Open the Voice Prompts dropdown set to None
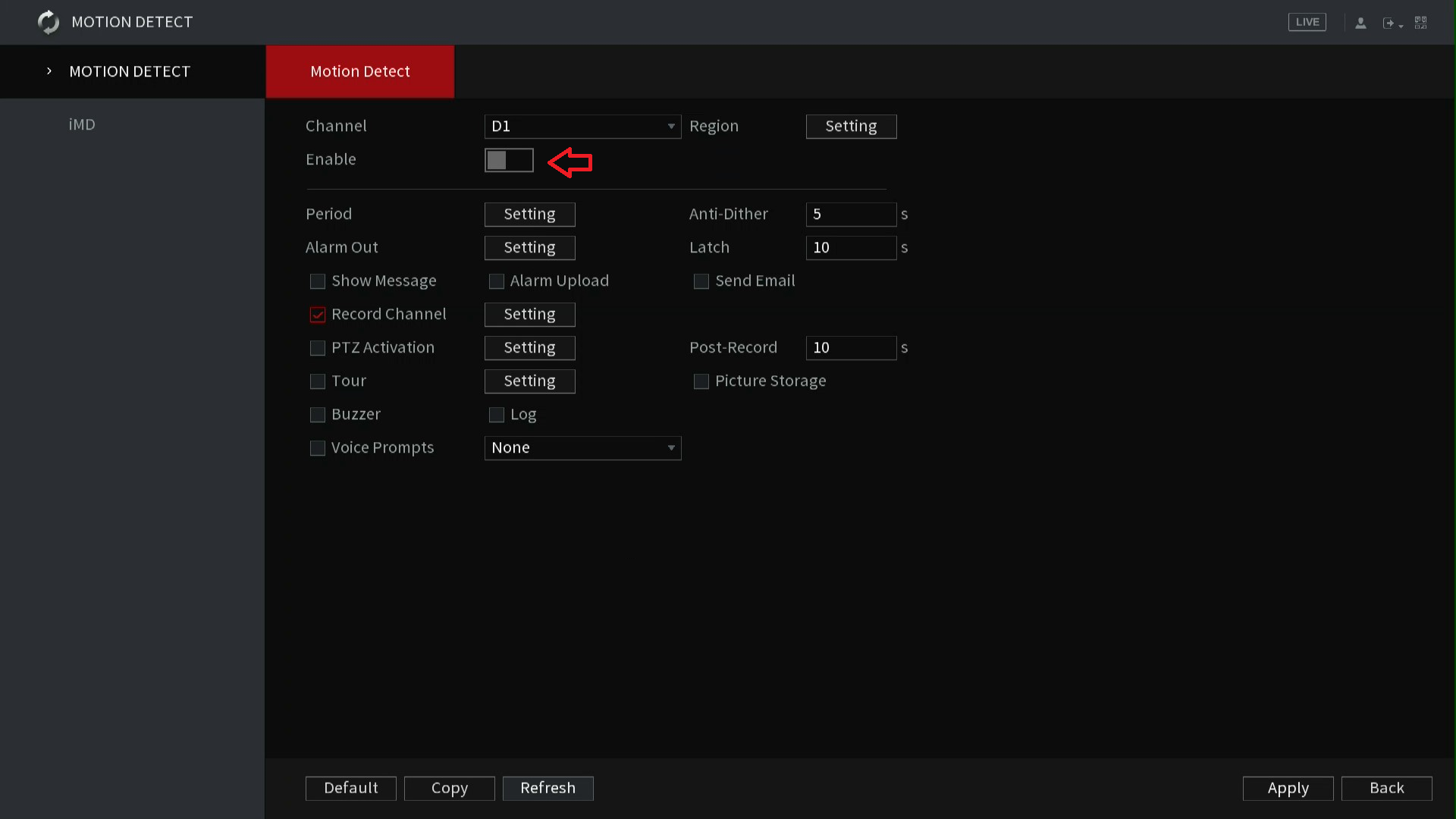1456x819 pixels. coord(582,448)
